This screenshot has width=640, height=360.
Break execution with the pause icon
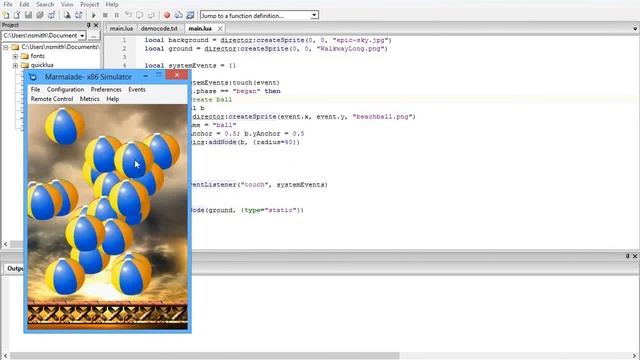coord(116,16)
